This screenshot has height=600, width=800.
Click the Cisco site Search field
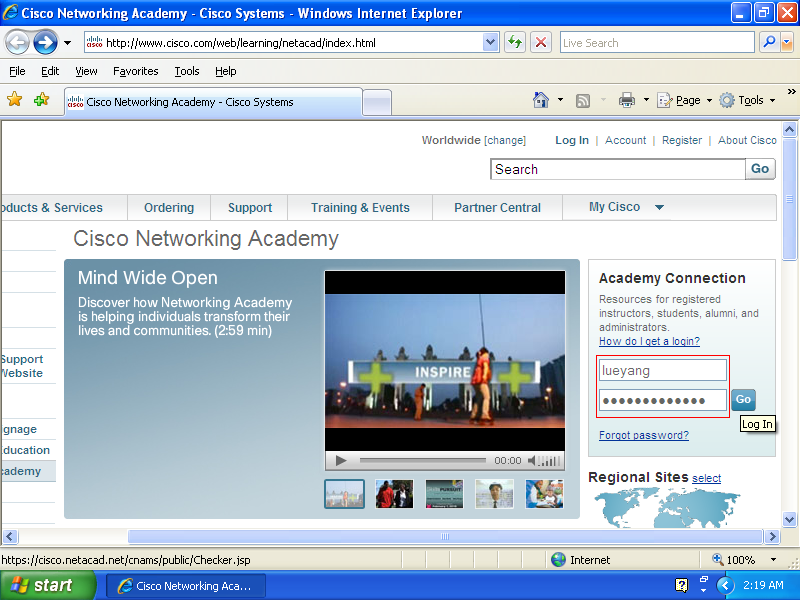(x=618, y=169)
